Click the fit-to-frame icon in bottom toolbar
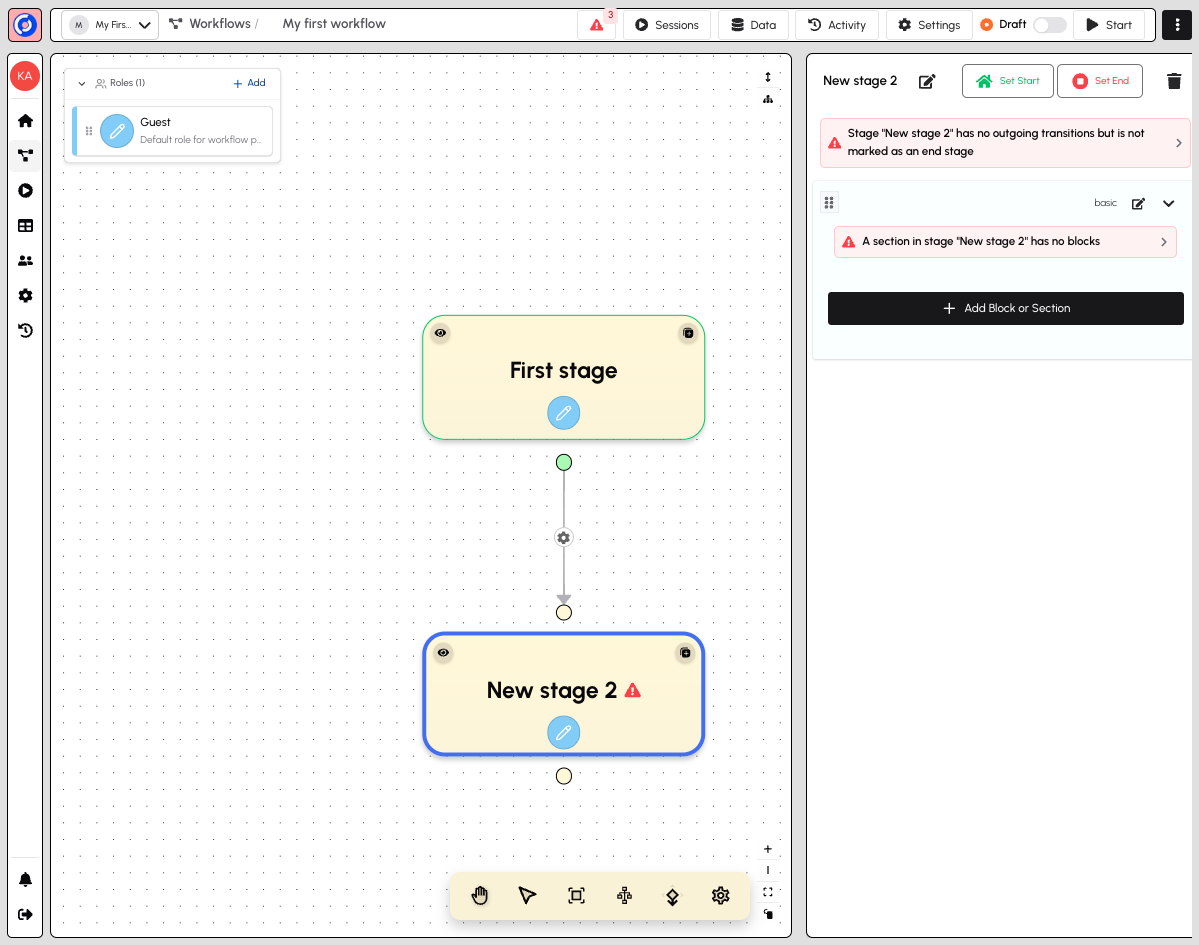The image size is (1199, 945). click(x=576, y=895)
